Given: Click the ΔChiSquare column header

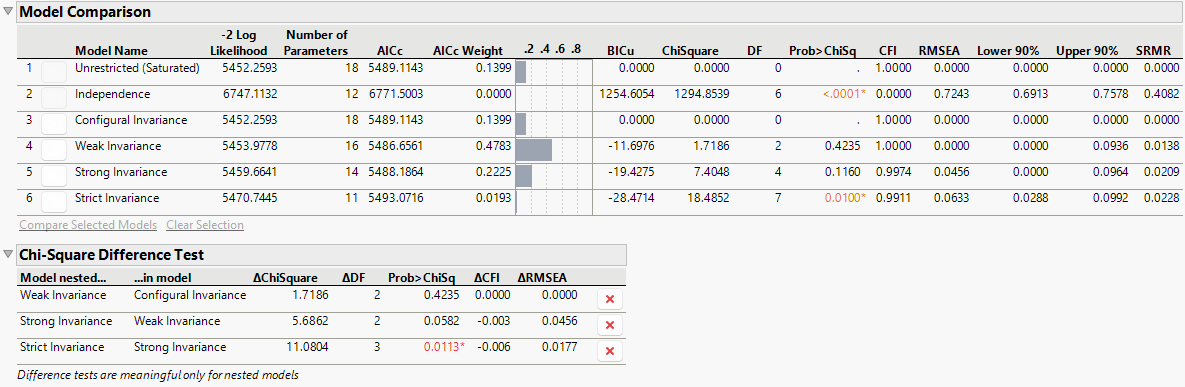Looking at the screenshot, I should 285,277.
